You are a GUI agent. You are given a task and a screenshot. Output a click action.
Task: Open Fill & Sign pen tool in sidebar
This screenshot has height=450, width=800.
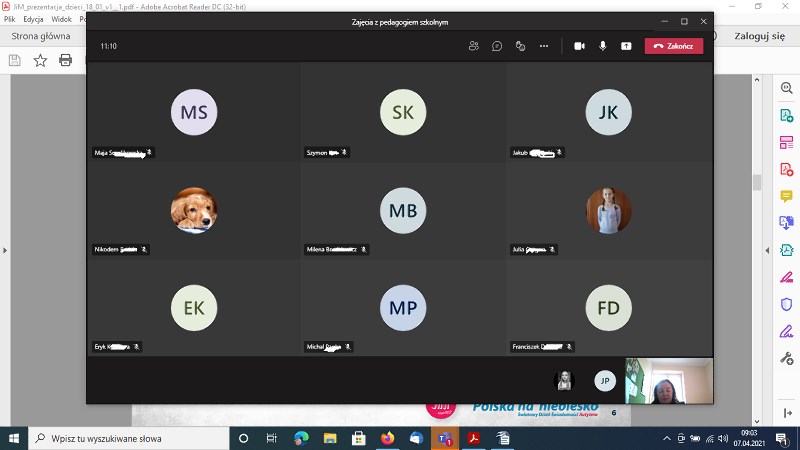pyautogui.click(x=786, y=277)
